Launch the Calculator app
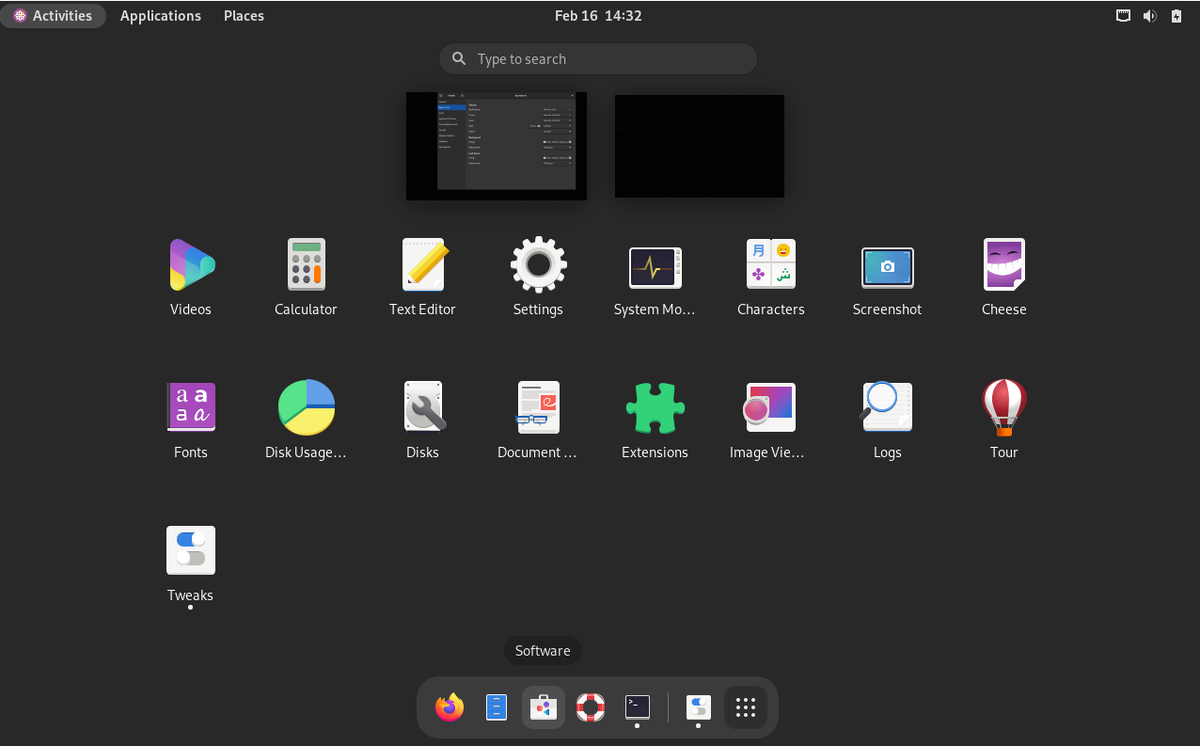The width and height of the screenshot is (1200, 746). coord(306,265)
